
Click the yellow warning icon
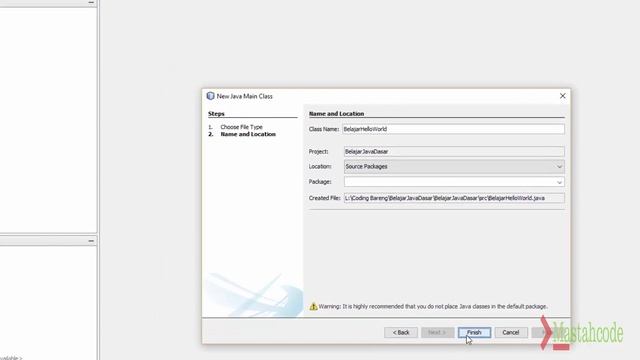(x=313, y=306)
